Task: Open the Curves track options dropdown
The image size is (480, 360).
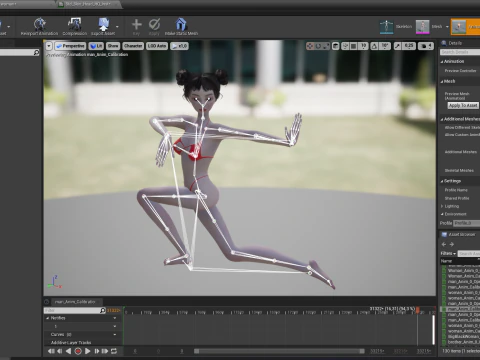Action: pyautogui.click(x=115, y=334)
